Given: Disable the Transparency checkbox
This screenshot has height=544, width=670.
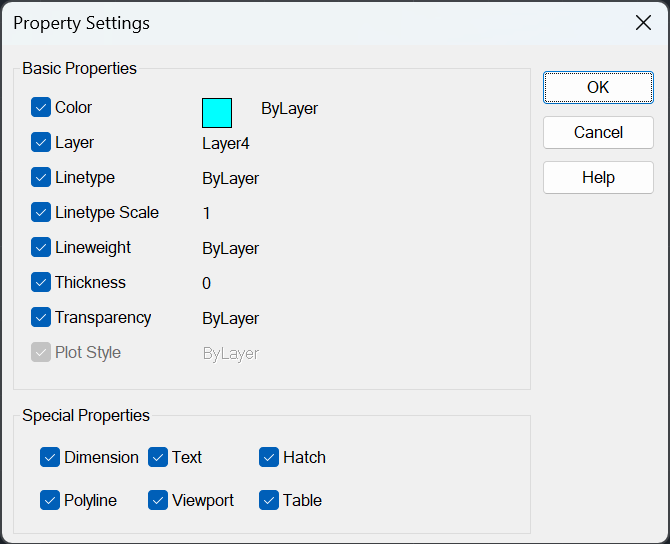Looking at the screenshot, I should (x=41, y=318).
